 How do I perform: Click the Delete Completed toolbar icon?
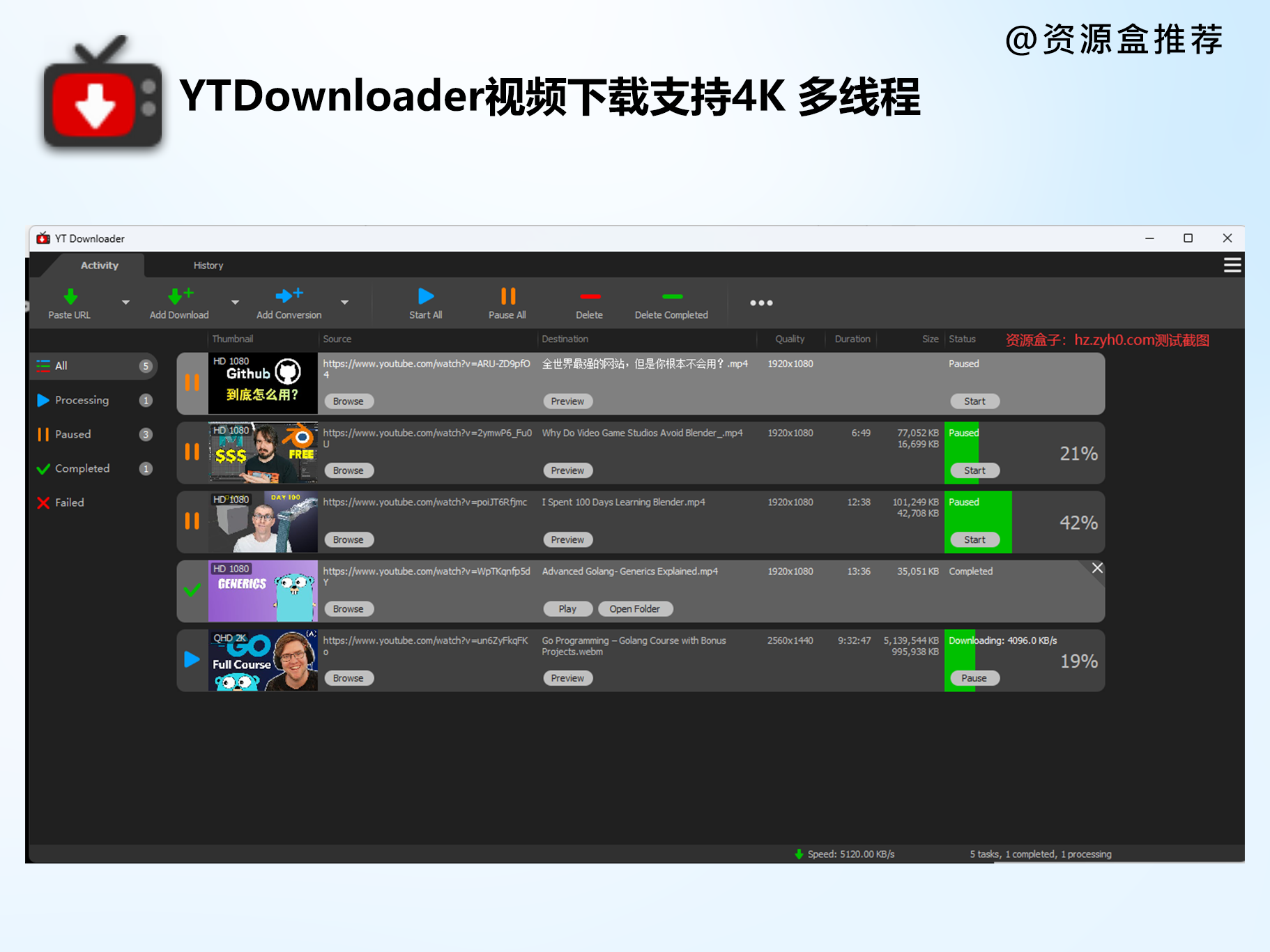672,297
